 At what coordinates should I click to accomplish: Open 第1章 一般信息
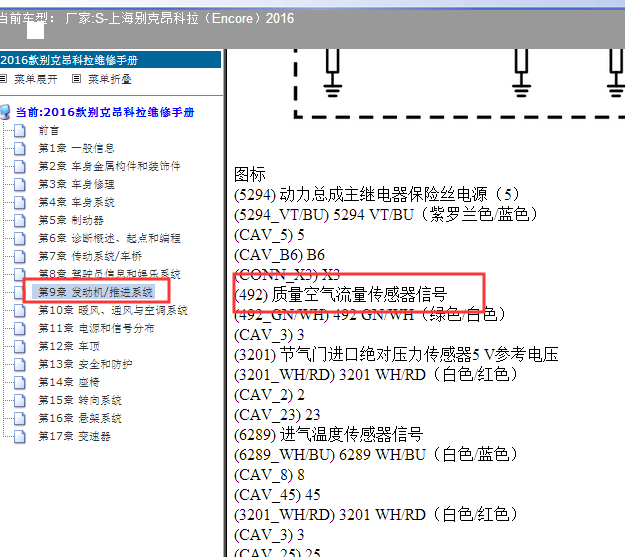coord(77,148)
